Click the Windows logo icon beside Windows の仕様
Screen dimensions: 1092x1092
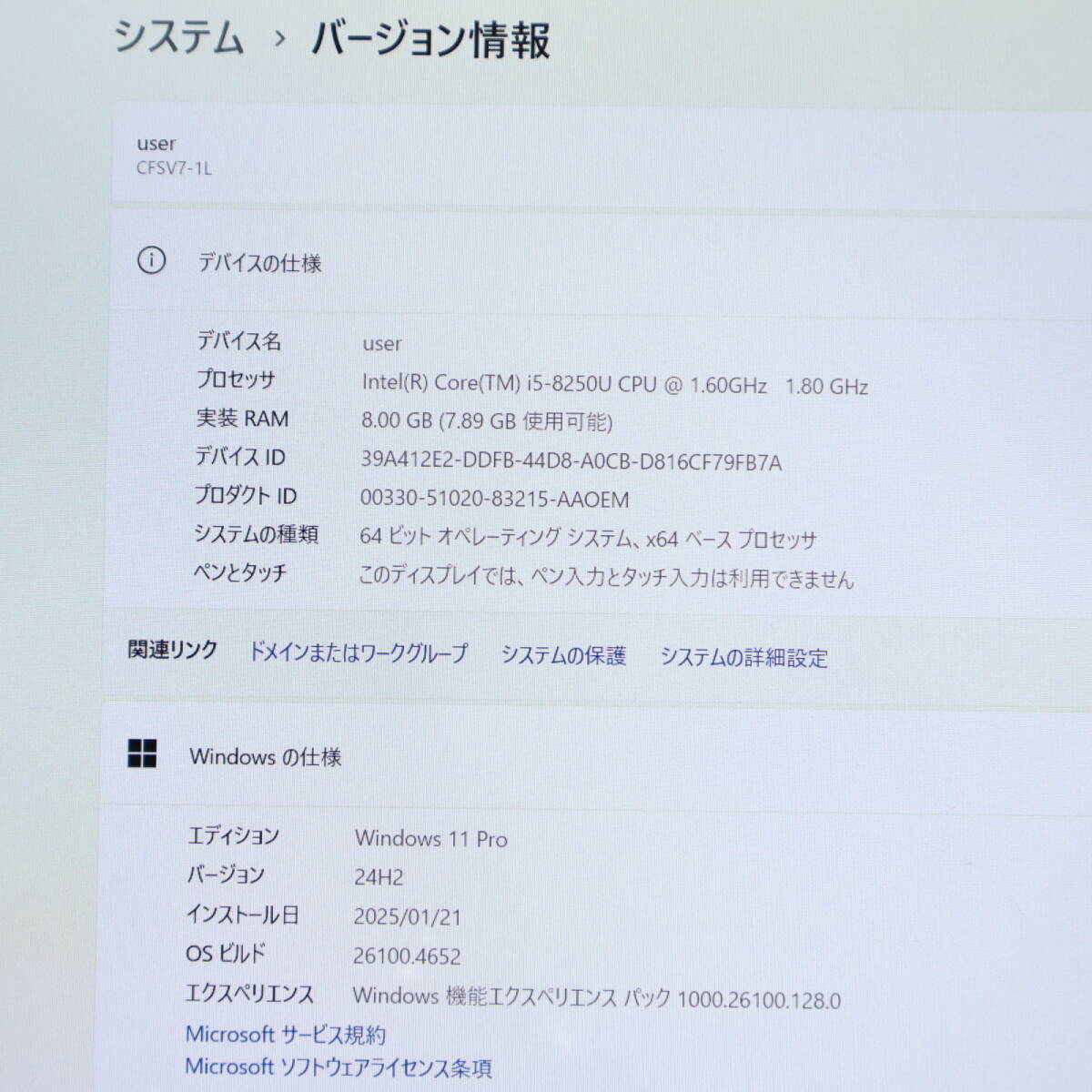(x=142, y=753)
